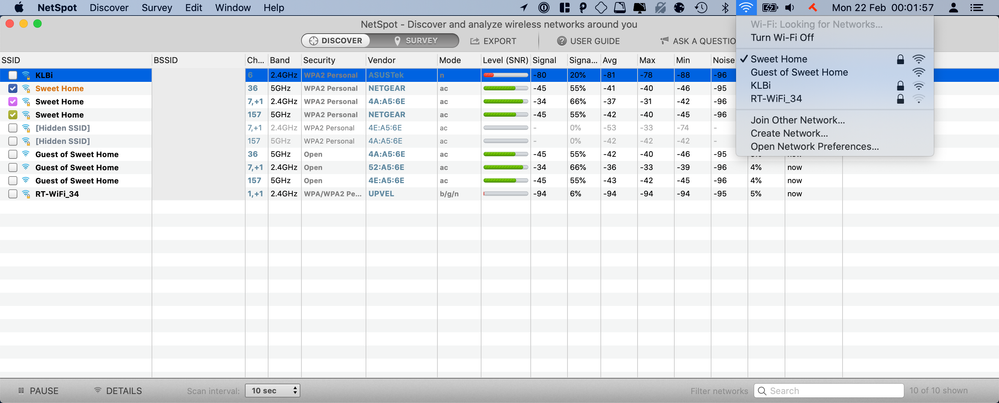Export the discovered networks
999x403 pixels.
click(493, 41)
